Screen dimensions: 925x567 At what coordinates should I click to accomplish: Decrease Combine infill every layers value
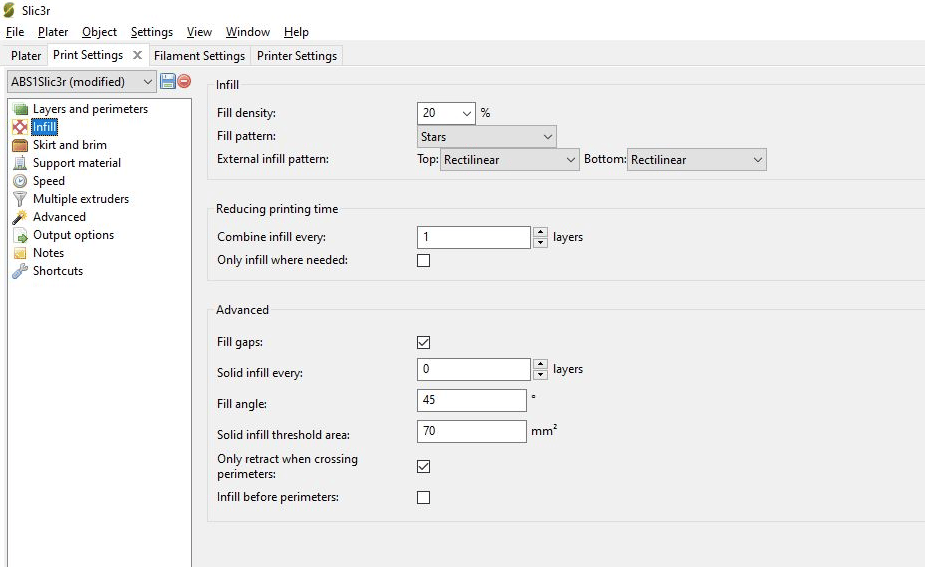coord(540,242)
